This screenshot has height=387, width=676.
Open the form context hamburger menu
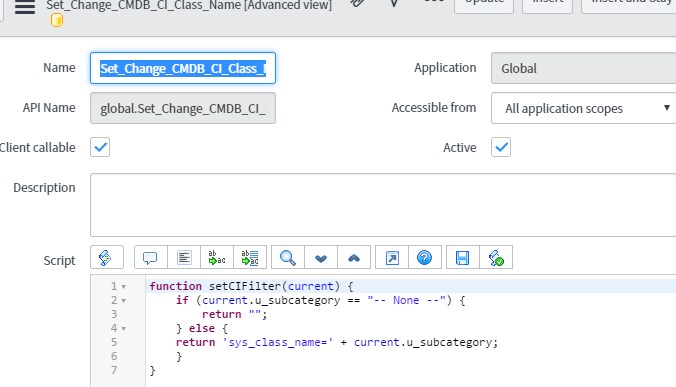pyautogui.click(x=25, y=7)
